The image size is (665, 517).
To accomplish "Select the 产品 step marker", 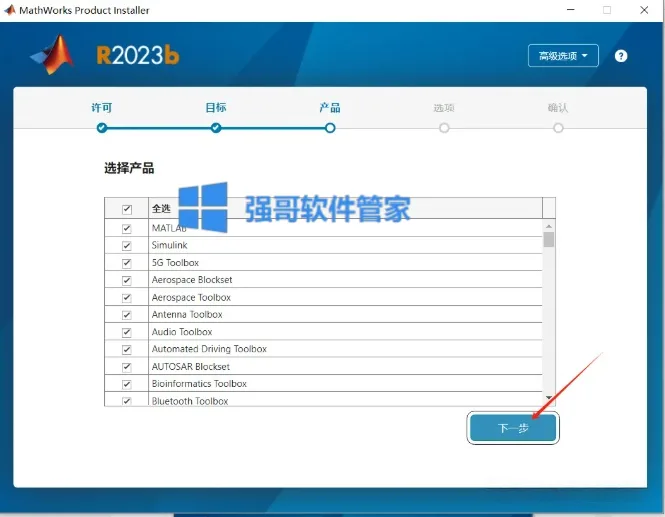I will pos(330,128).
